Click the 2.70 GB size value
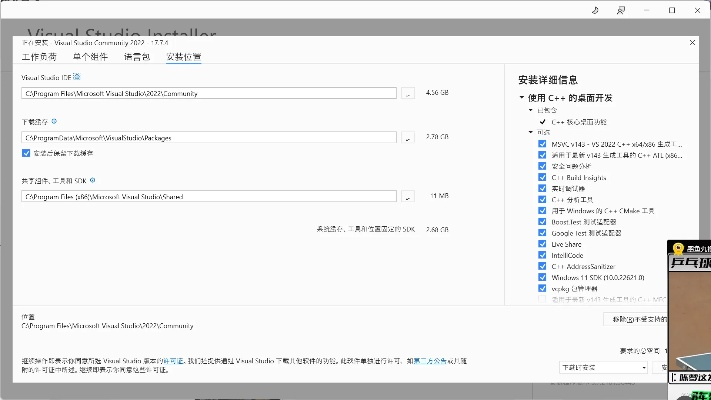The image size is (711, 400). 437,137
